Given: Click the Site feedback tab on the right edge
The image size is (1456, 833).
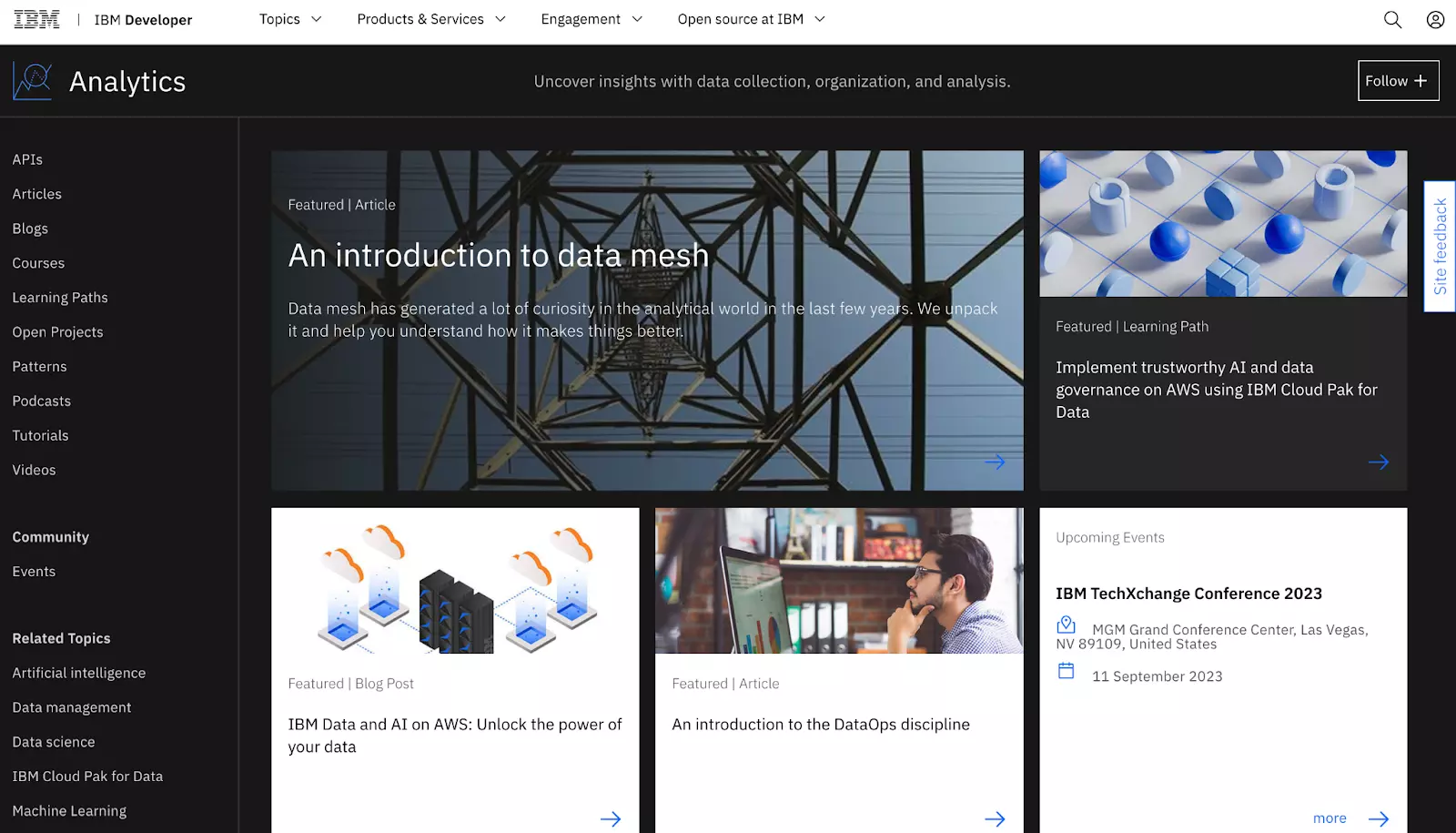Looking at the screenshot, I should click(1439, 246).
